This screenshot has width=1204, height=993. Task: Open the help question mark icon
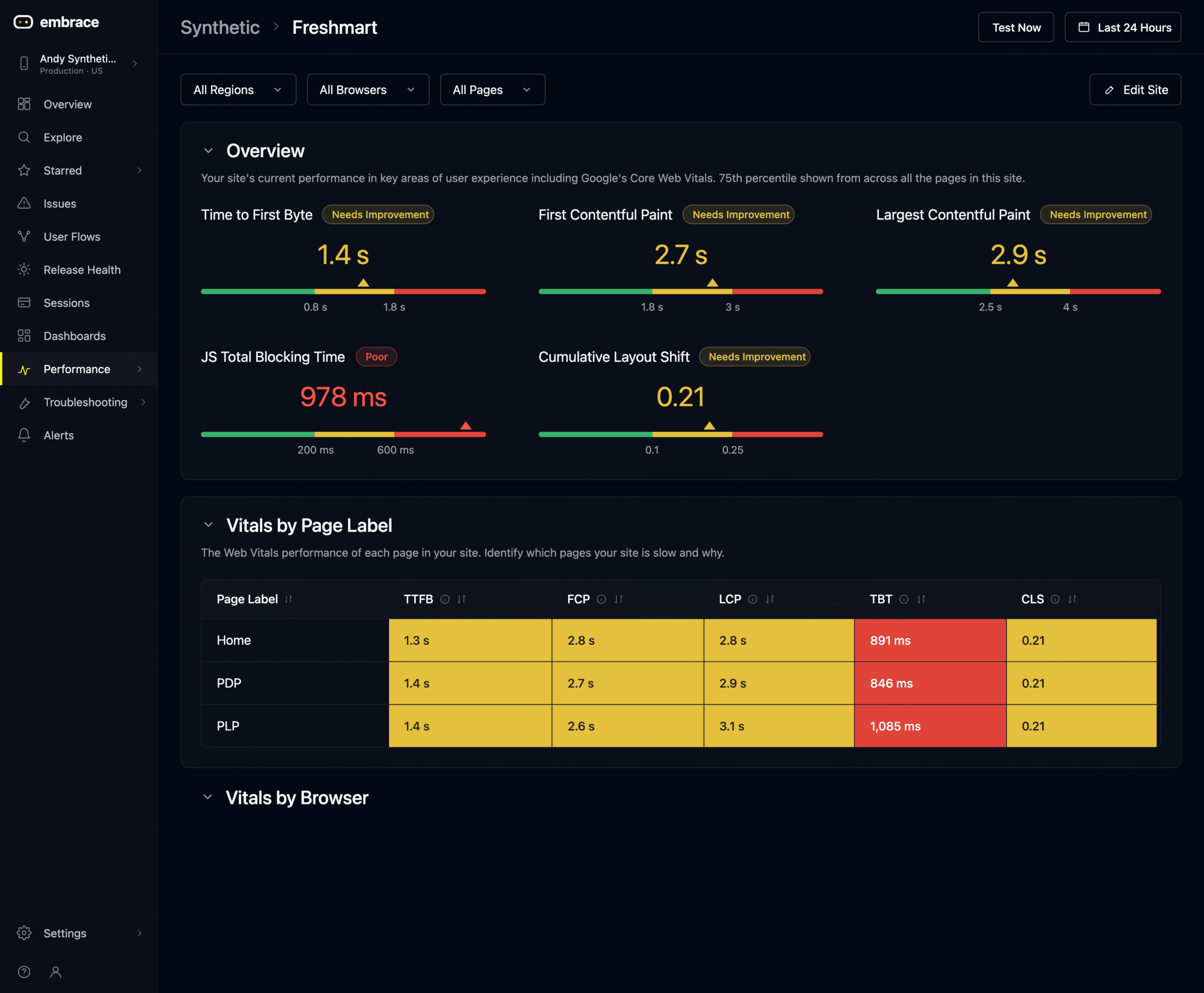point(24,972)
